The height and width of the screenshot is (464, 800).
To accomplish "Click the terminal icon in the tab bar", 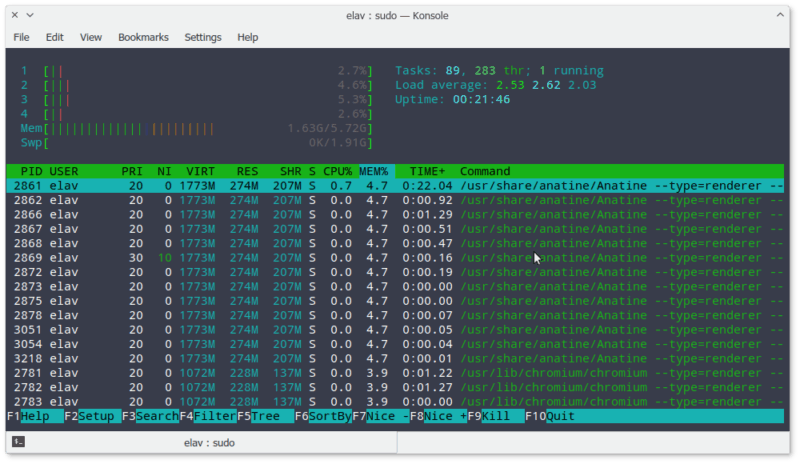I will tap(18, 442).
